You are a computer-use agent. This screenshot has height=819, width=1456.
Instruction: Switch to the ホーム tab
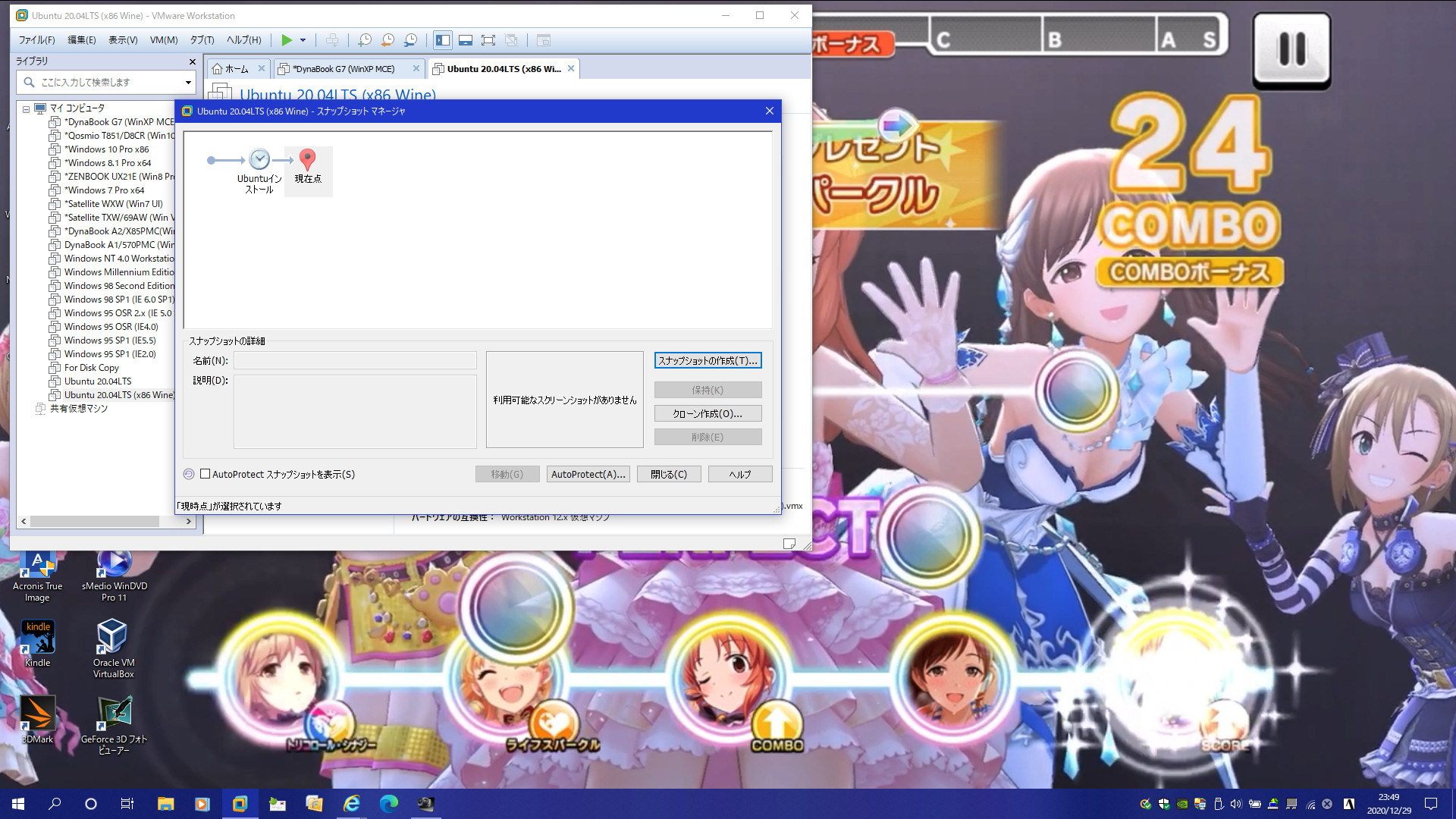[236, 69]
